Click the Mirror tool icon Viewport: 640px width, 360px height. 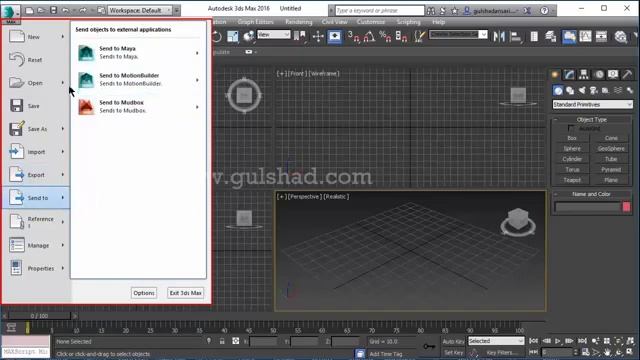[x=499, y=37]
